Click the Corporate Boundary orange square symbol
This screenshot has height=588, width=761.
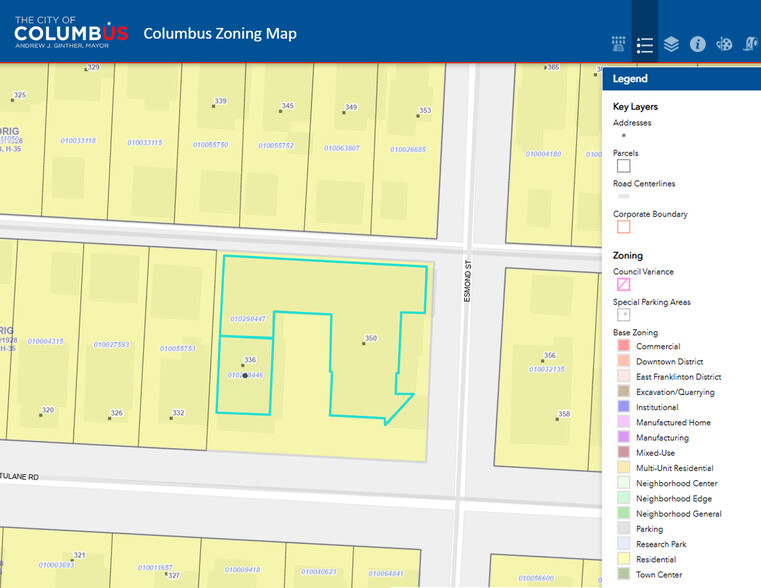click(624, 227)
